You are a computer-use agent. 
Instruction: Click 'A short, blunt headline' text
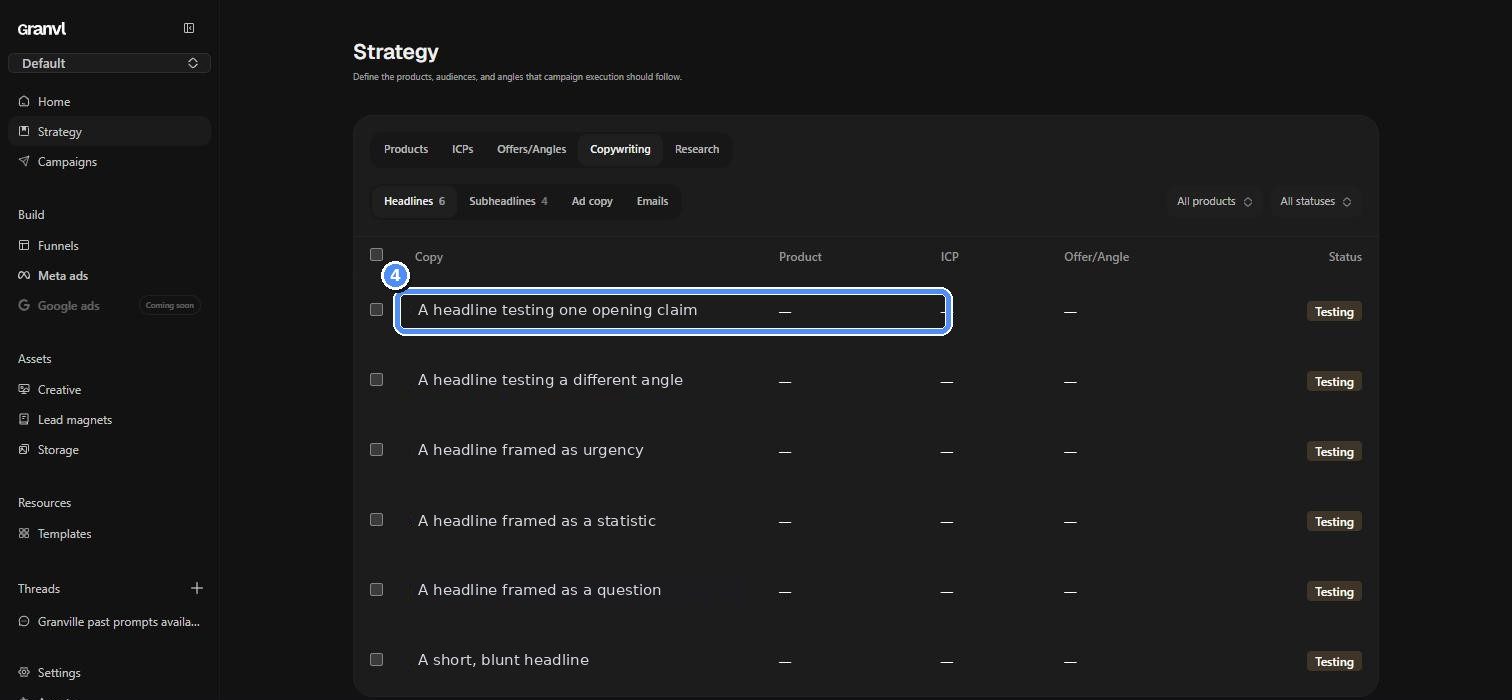coord(503,660)
